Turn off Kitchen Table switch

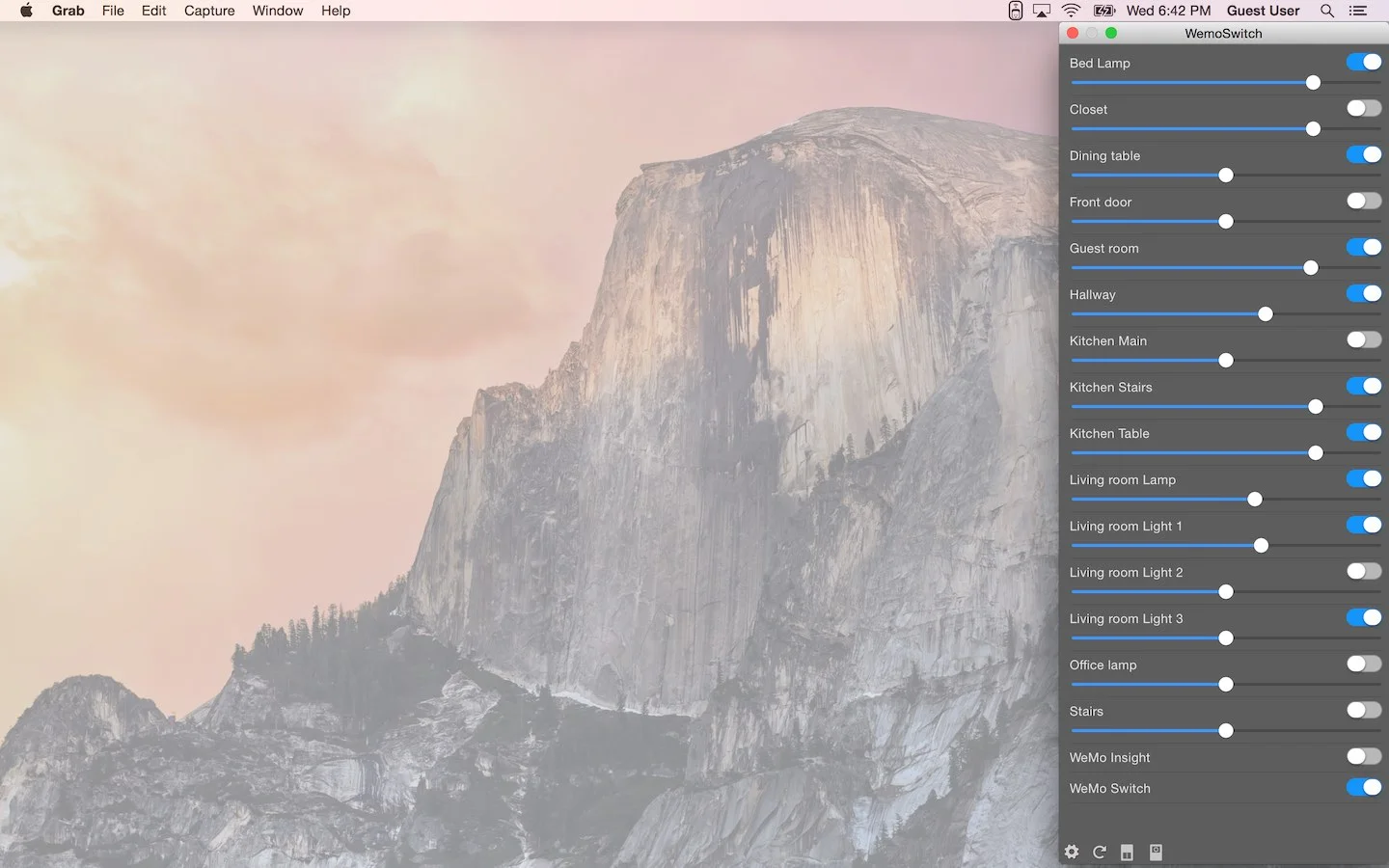(x=1364, y=432)
